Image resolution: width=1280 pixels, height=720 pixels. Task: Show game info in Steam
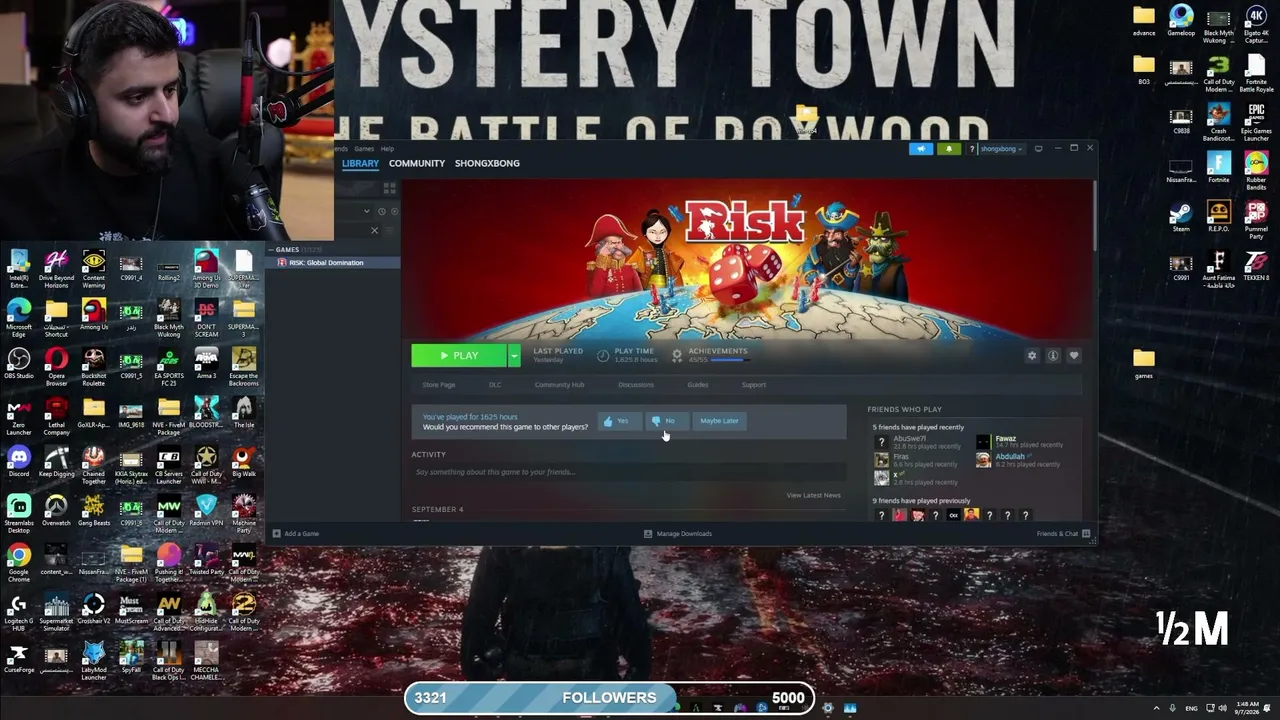1053,356
